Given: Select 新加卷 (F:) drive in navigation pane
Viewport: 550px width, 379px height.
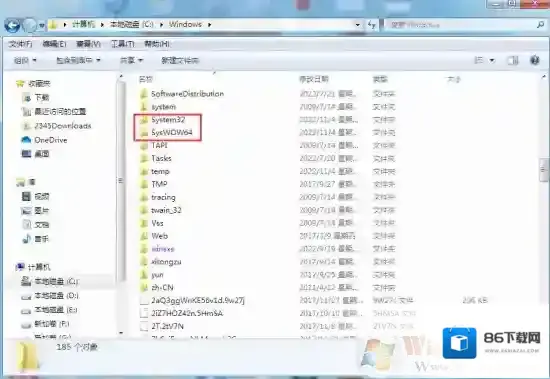Looking at the screenshot, I should [x=52, y=324].
